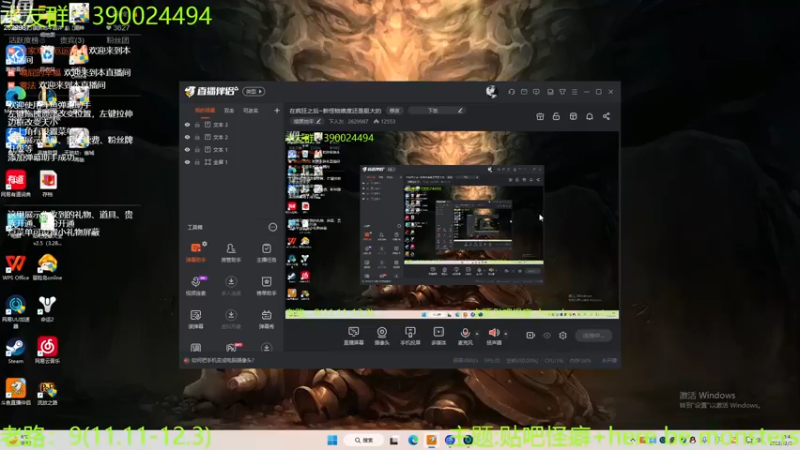This screenshot has height=450, width=800.
Task: Open the 弹幕助手 danmaku assistant tool
Action: pos(196,252)
